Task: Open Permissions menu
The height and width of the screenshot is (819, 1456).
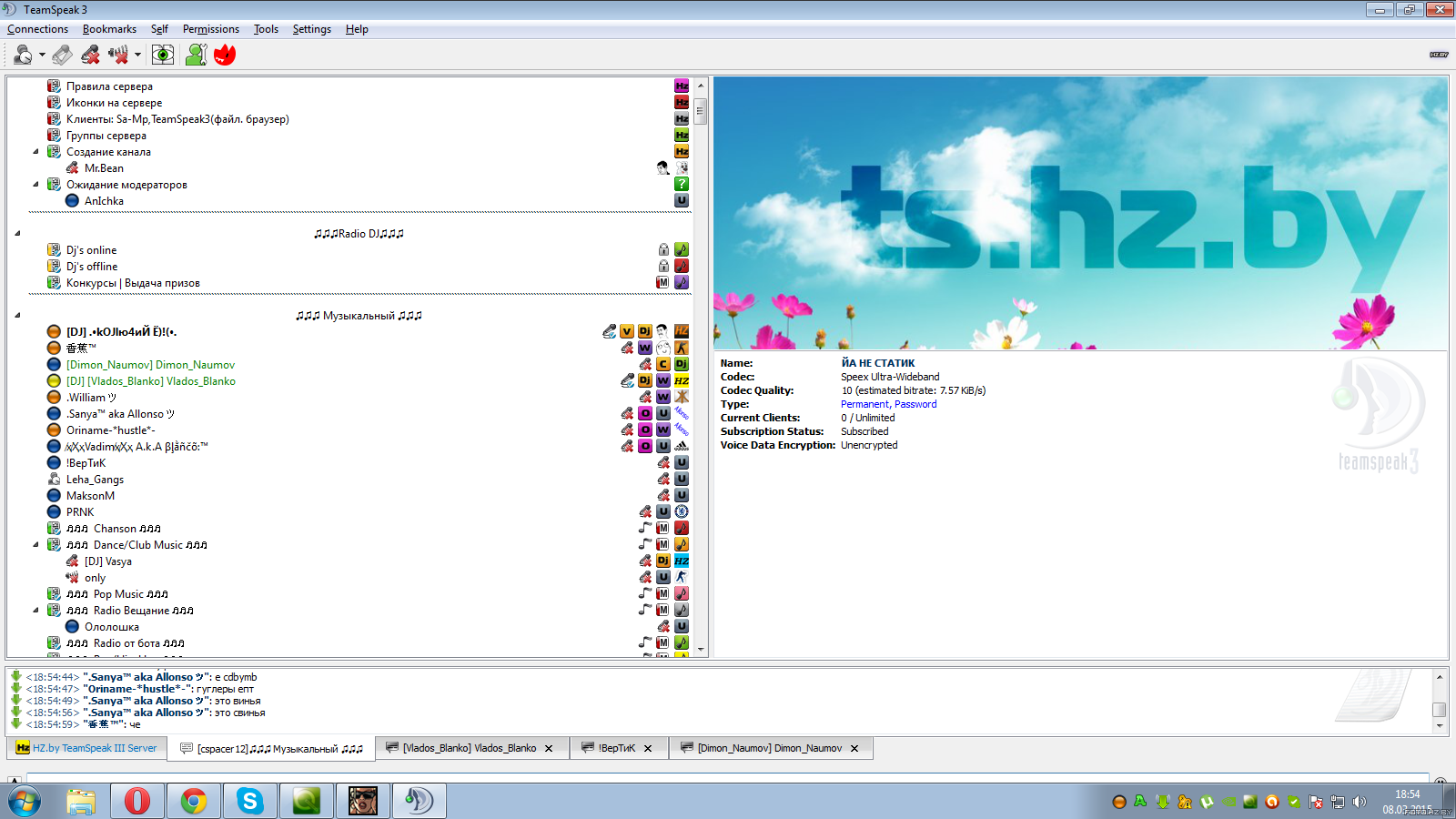Action: pos(211,29)
